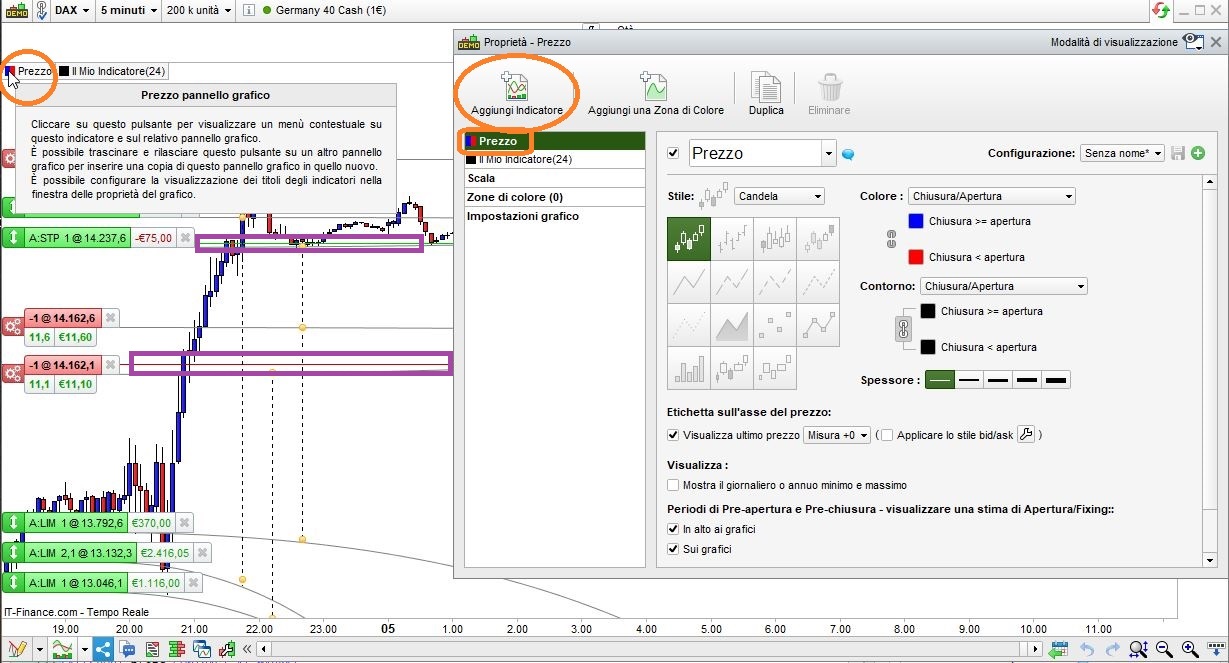Close the -1 @ 14.162,1 position label

coord(110,366)
